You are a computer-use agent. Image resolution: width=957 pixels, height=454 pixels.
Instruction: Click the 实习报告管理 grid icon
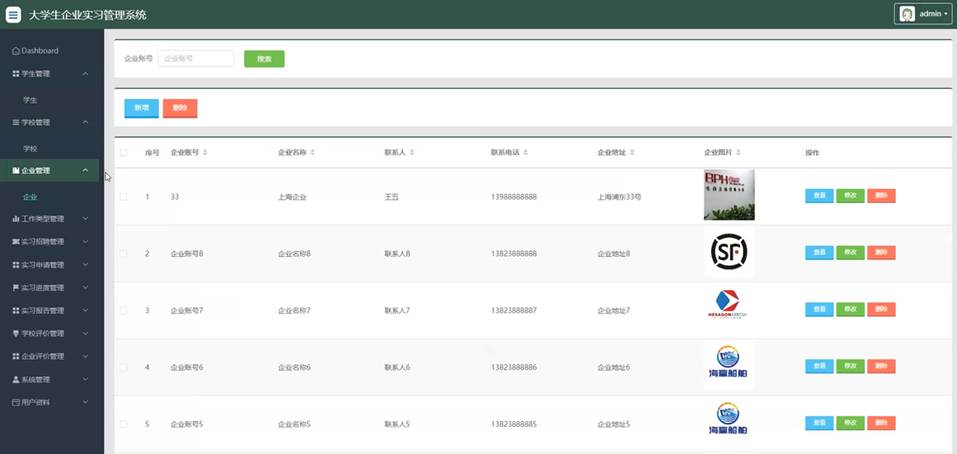[x=16, y=311]
